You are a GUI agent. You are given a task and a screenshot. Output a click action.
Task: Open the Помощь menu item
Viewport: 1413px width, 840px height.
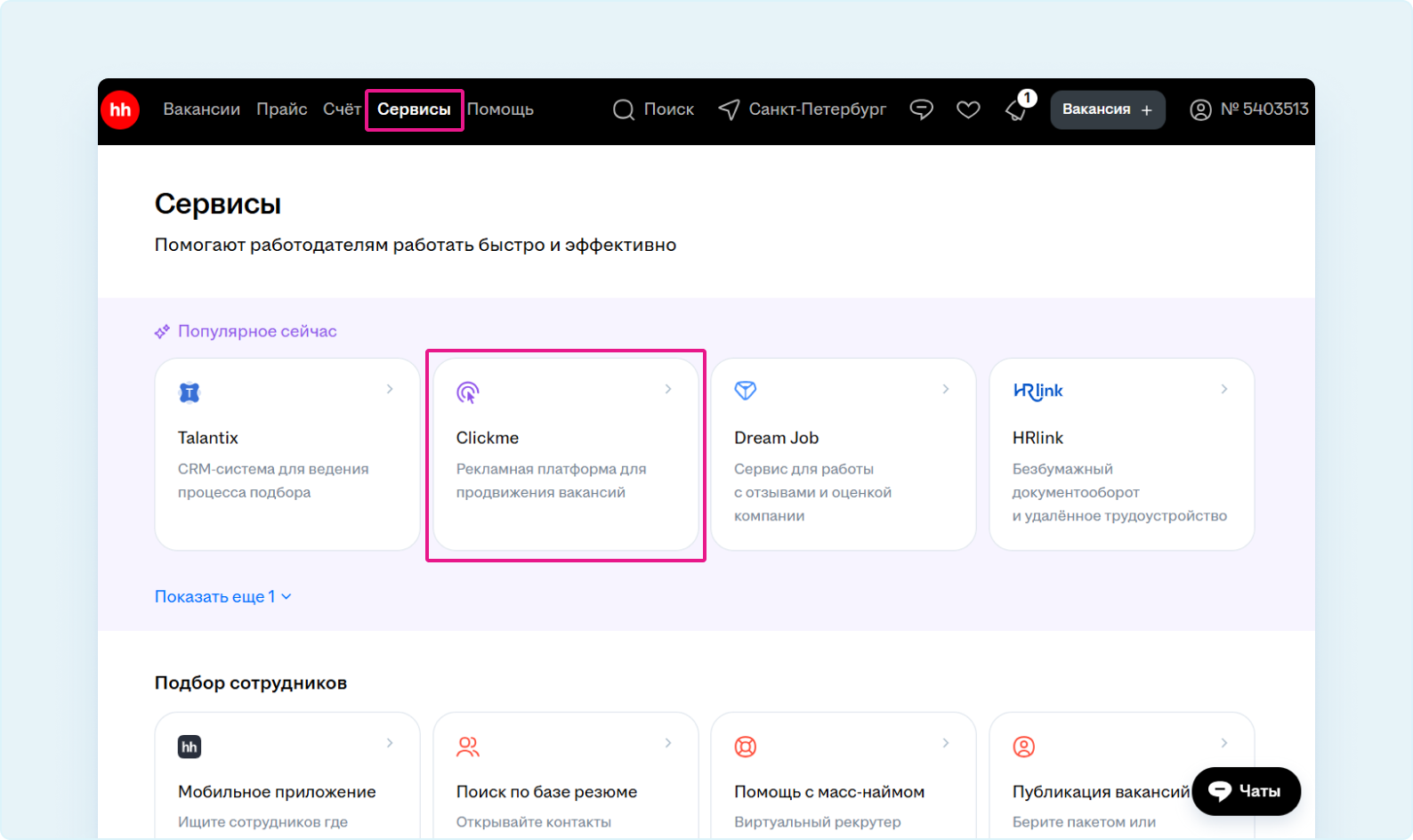(x=500, y=109)
